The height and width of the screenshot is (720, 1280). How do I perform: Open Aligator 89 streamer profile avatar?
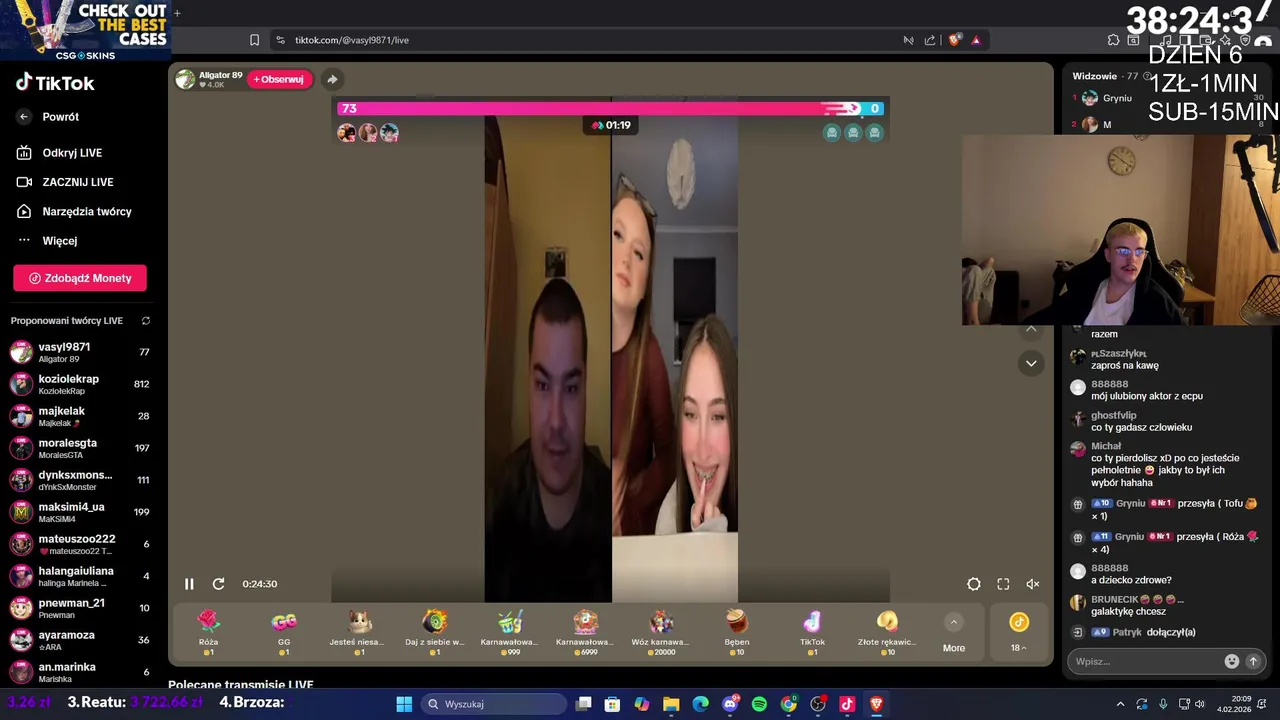(185, 79)
